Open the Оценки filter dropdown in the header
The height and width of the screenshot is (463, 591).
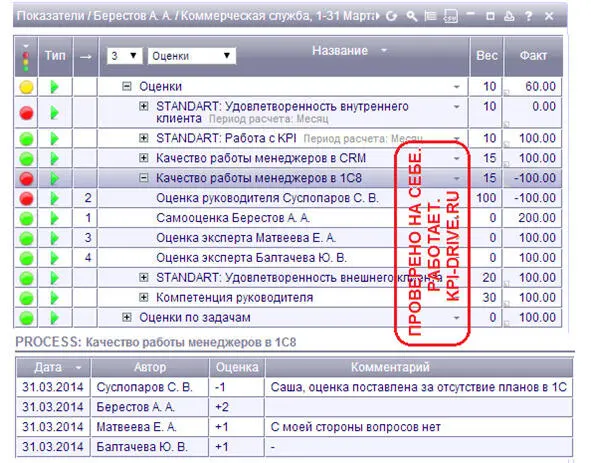[192, 56]
